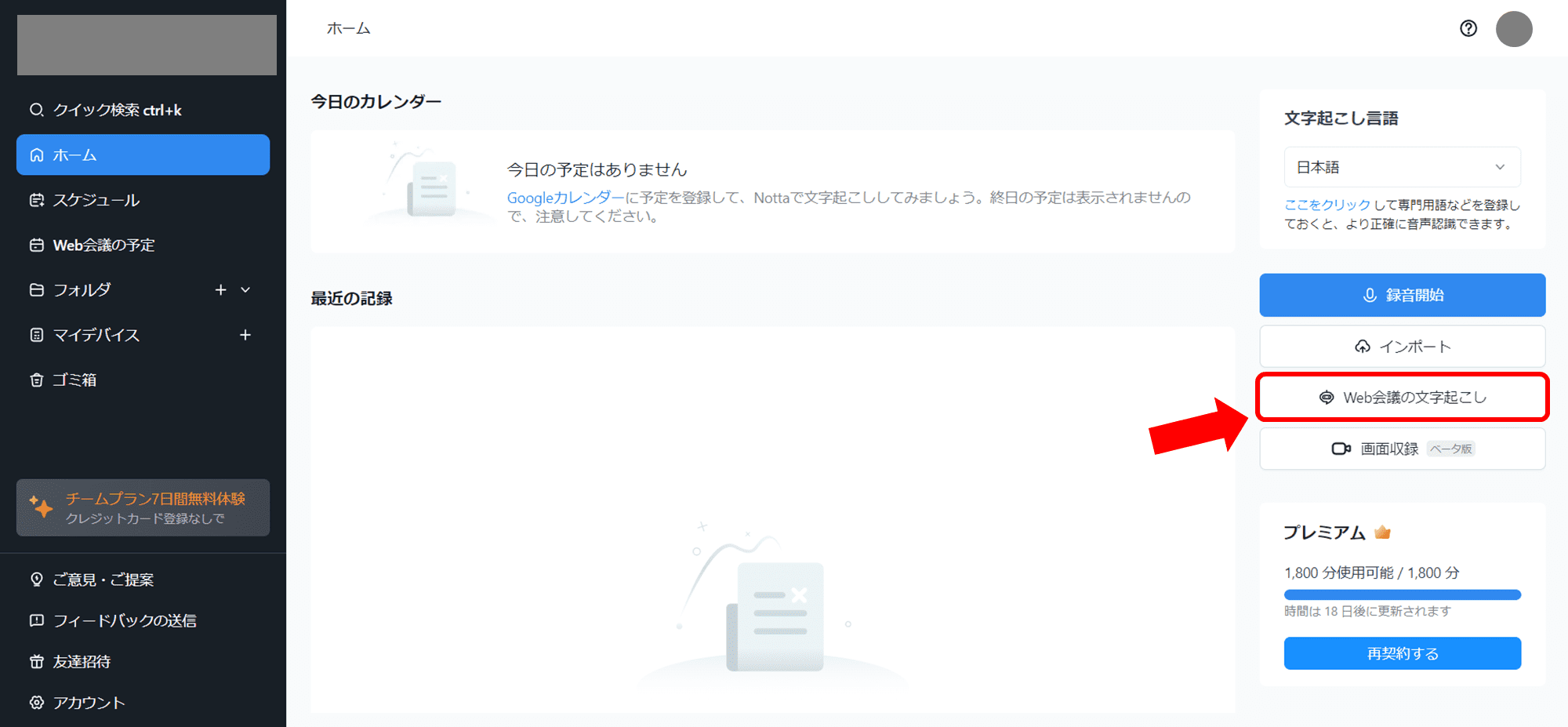The width and height of the screenshot is (1568, 727).
Task: Click 時間は 18 日後に更新されます text
Action: [1367, 611]
